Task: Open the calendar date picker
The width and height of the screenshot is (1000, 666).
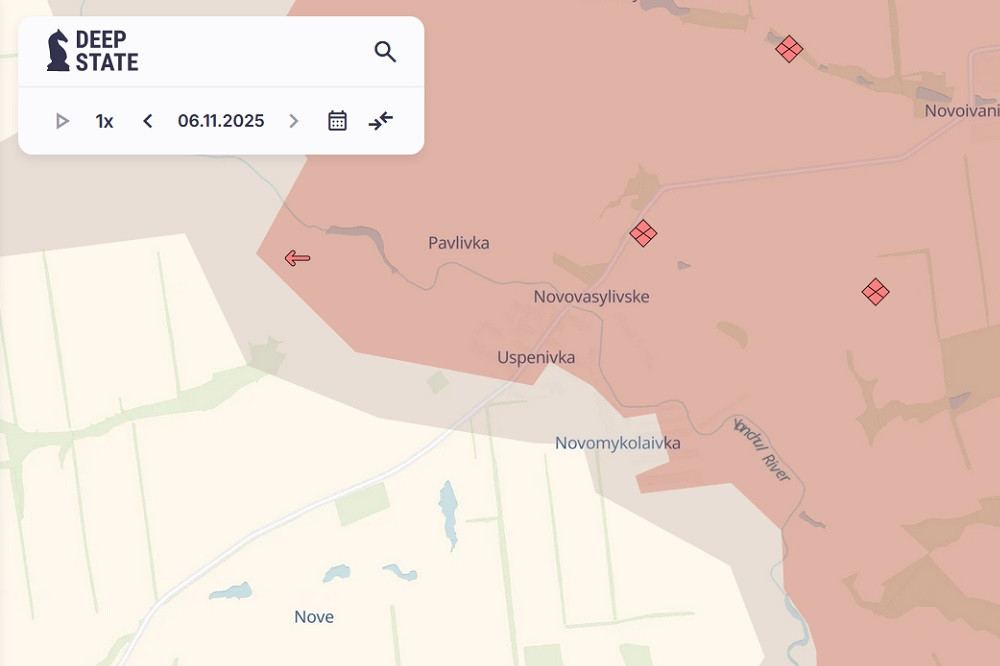Action: coord(336,120)
